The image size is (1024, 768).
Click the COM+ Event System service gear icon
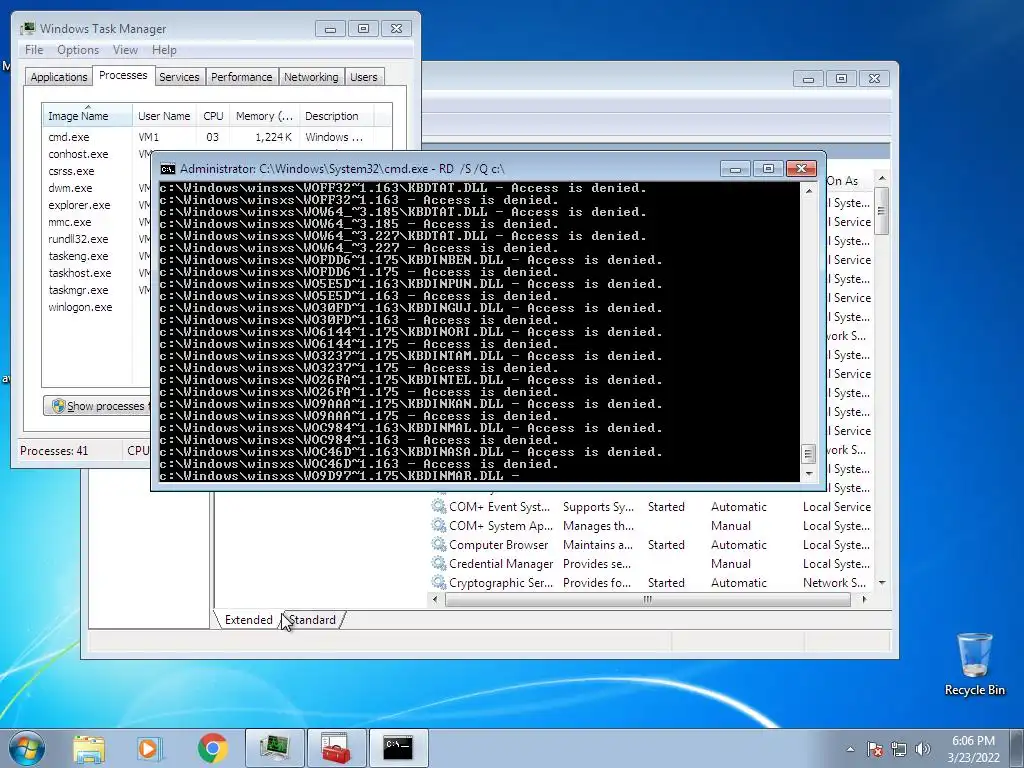[x=438, y=506]
